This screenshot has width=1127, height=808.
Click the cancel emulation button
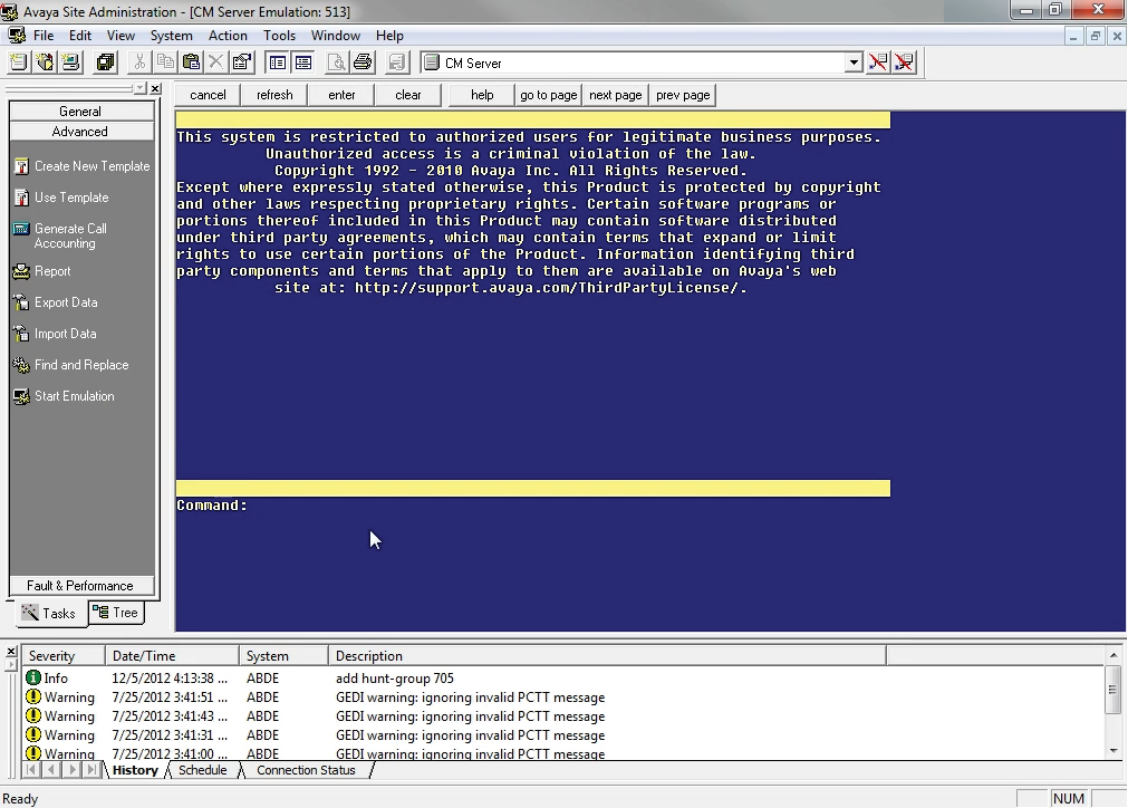pos(208,95)
